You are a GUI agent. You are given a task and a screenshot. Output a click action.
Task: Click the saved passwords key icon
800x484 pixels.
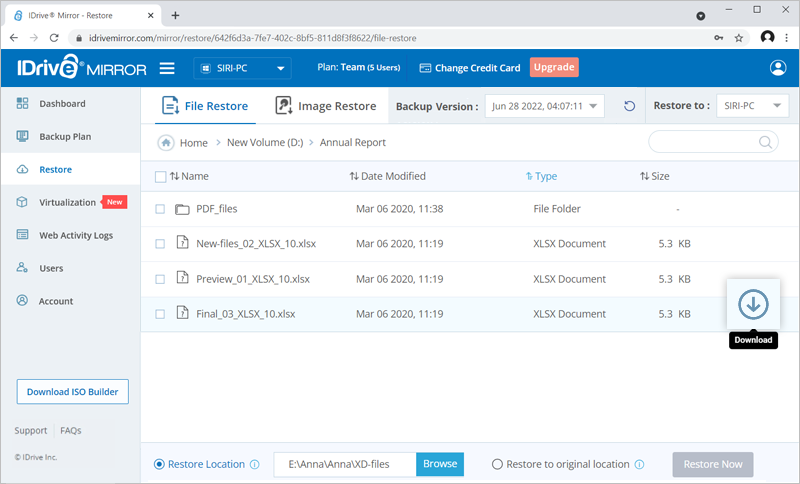tap(718, 38)
